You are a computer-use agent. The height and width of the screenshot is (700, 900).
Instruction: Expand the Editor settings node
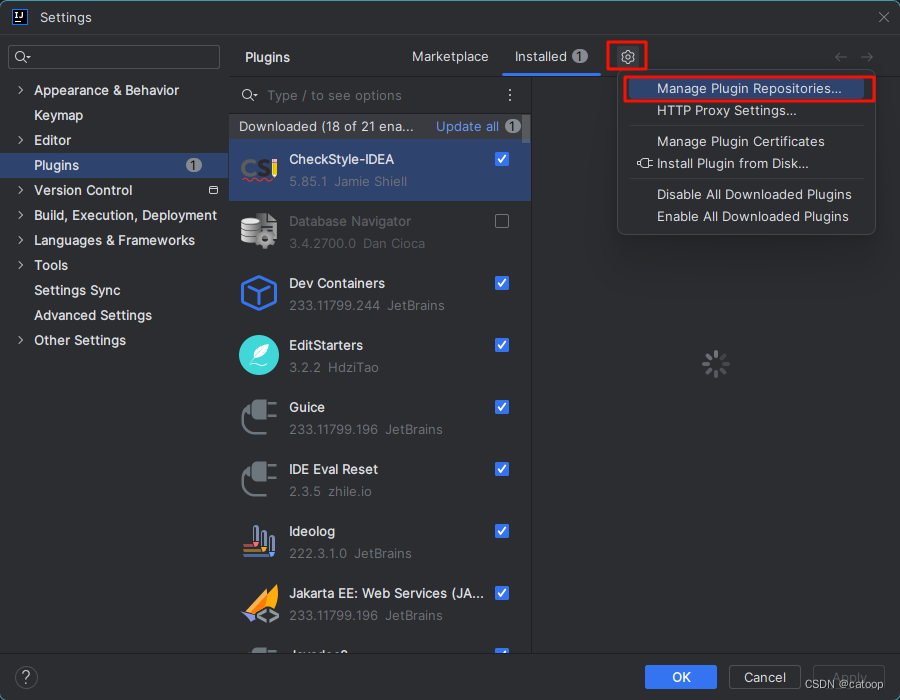[x=21, y=140]
